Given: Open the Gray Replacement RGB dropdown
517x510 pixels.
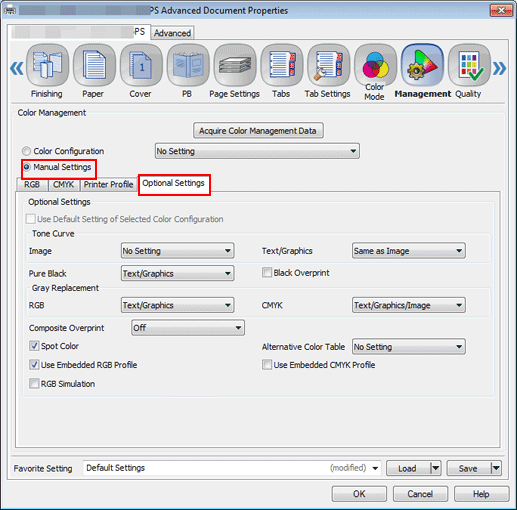Looking at the screenshot, I should click(x=177, y=305).
